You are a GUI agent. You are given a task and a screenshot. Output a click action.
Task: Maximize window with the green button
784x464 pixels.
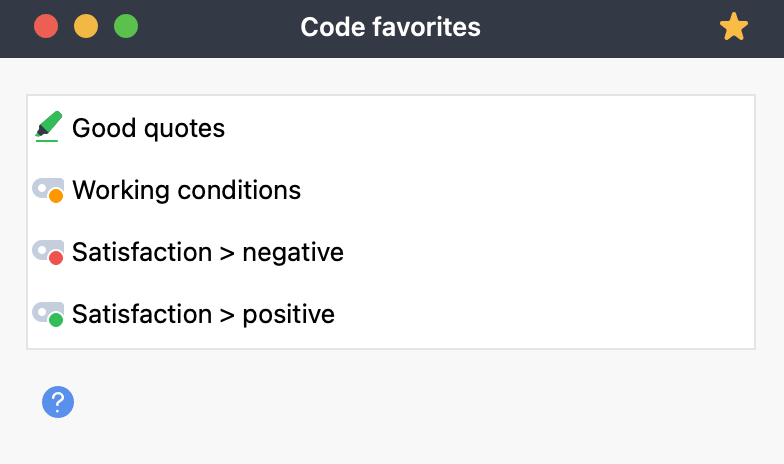coord(126,26)
